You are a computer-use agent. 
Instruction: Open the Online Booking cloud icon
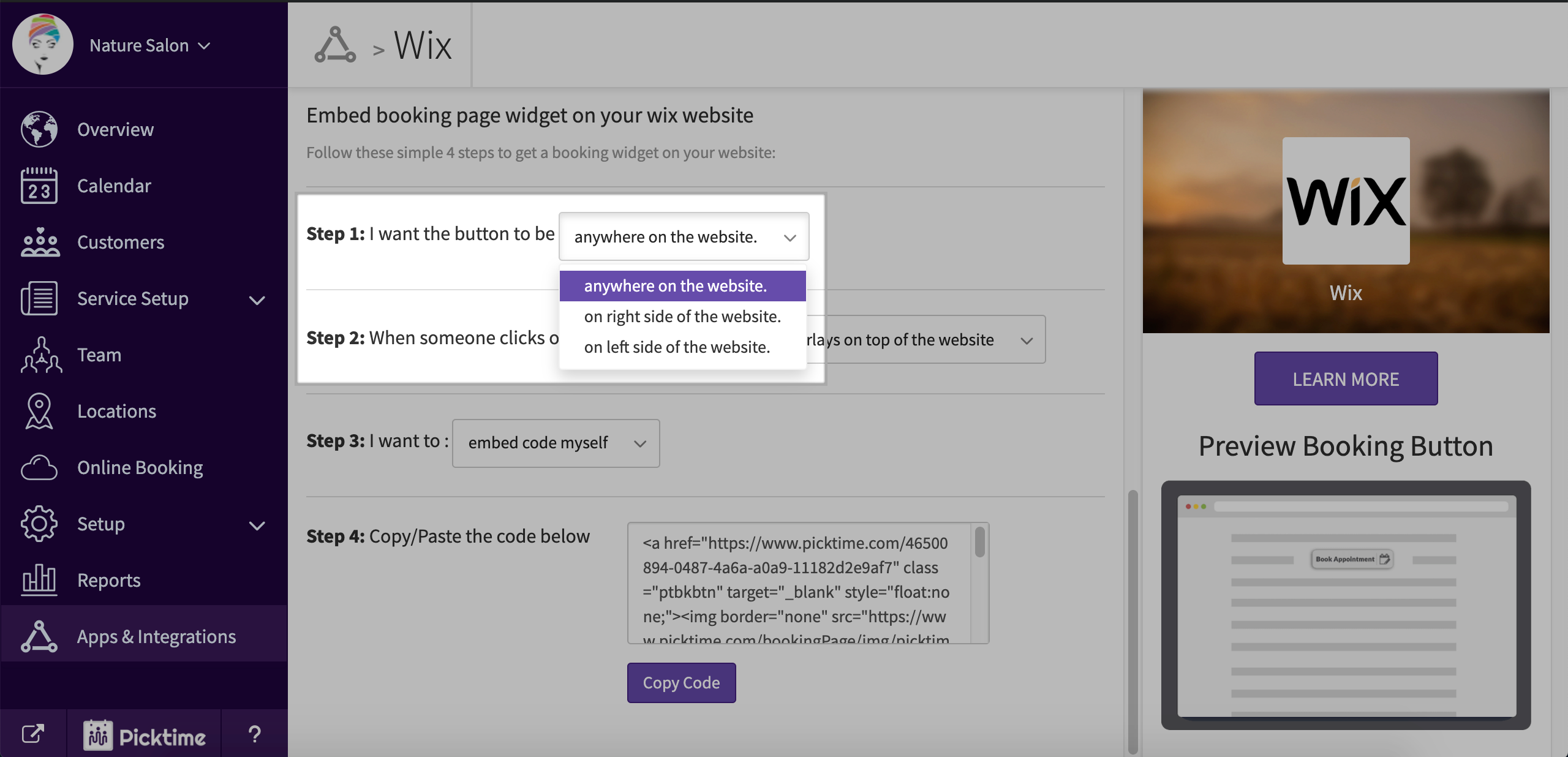39,467
